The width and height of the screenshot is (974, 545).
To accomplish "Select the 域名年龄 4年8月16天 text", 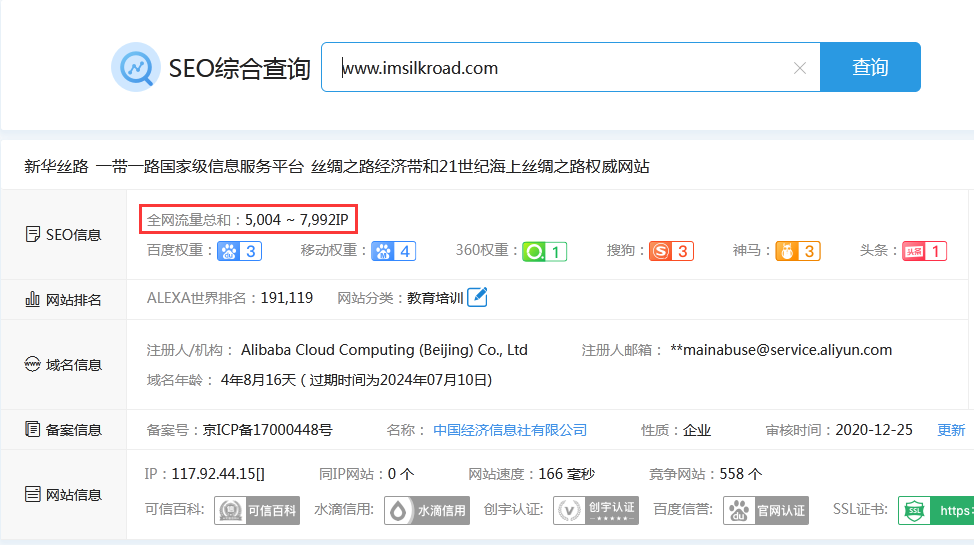I will [258, 380].
